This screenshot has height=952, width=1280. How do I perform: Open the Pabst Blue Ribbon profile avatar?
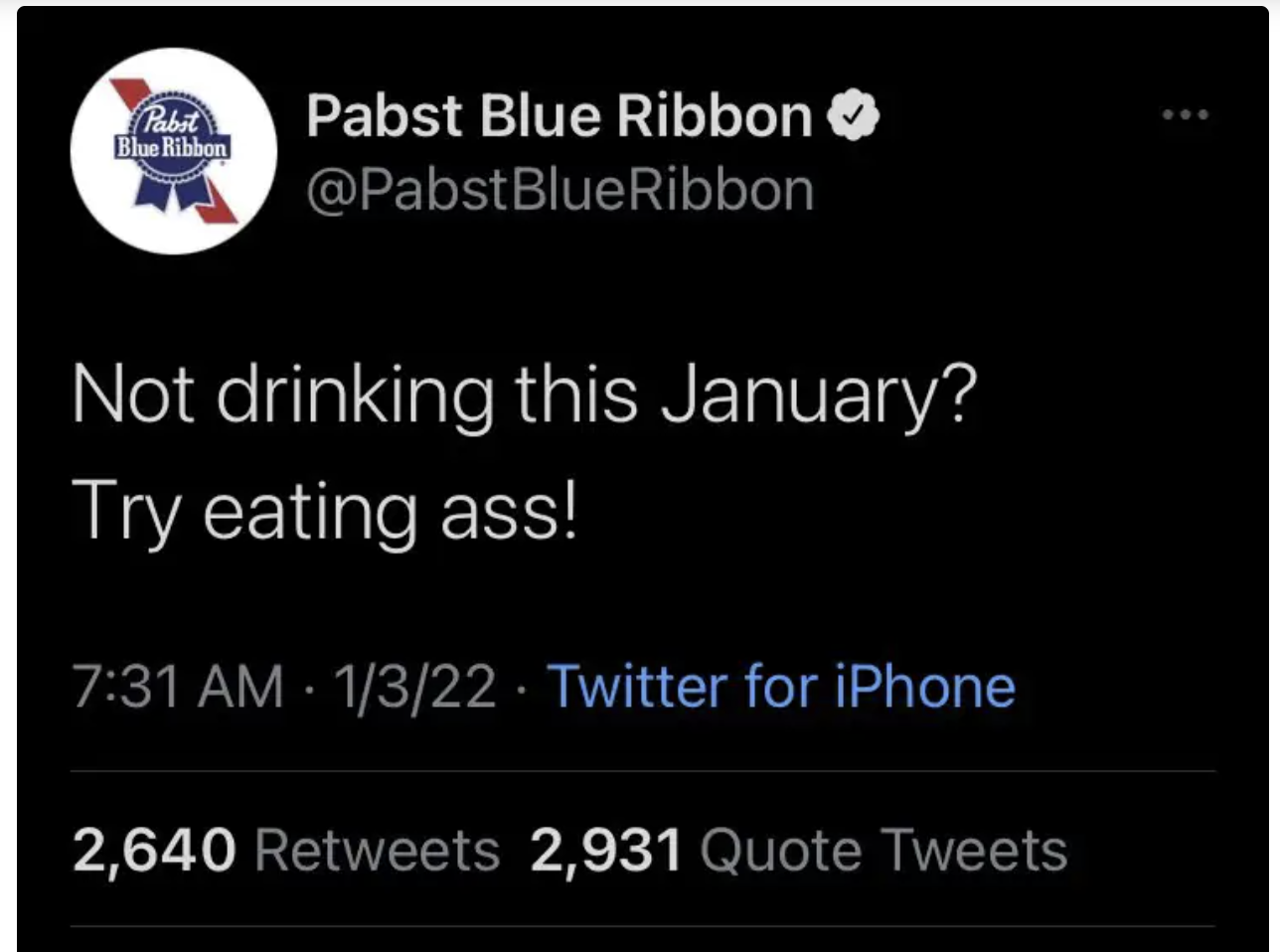point(174,151)
